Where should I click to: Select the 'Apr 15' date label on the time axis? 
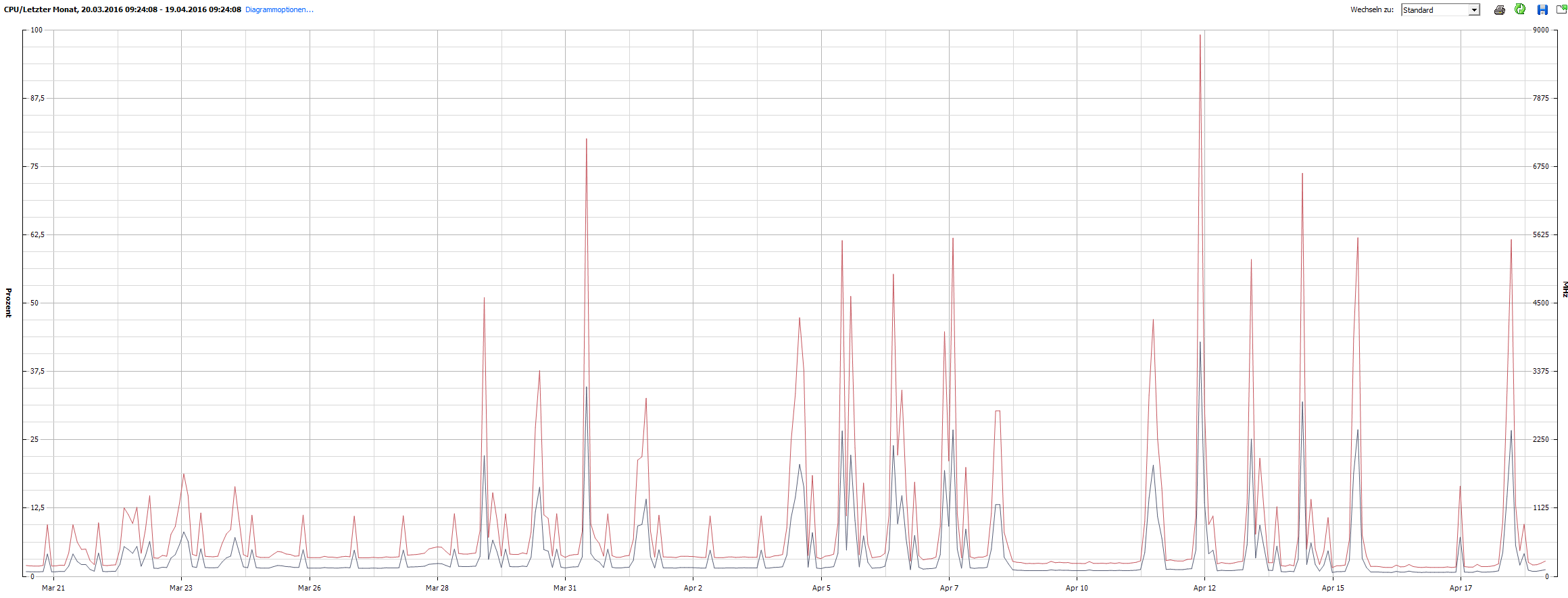1333,588
